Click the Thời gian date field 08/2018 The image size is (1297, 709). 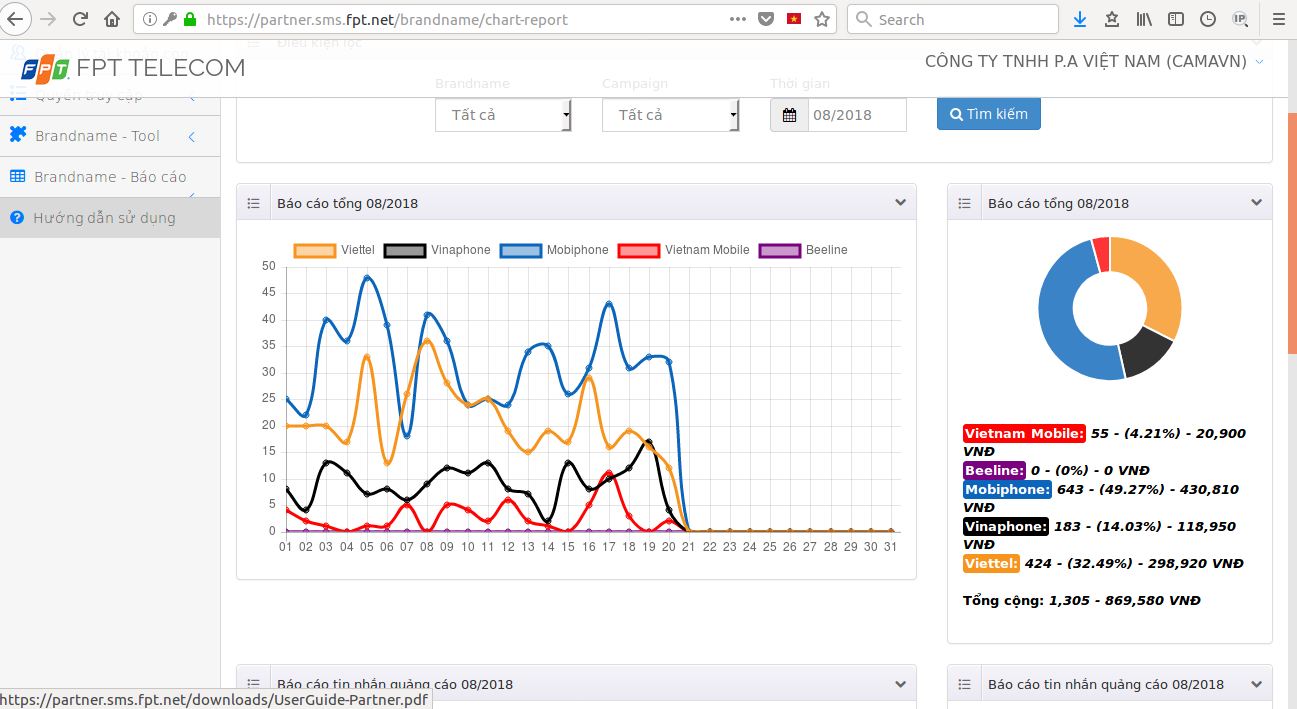[x=857, y=115]
